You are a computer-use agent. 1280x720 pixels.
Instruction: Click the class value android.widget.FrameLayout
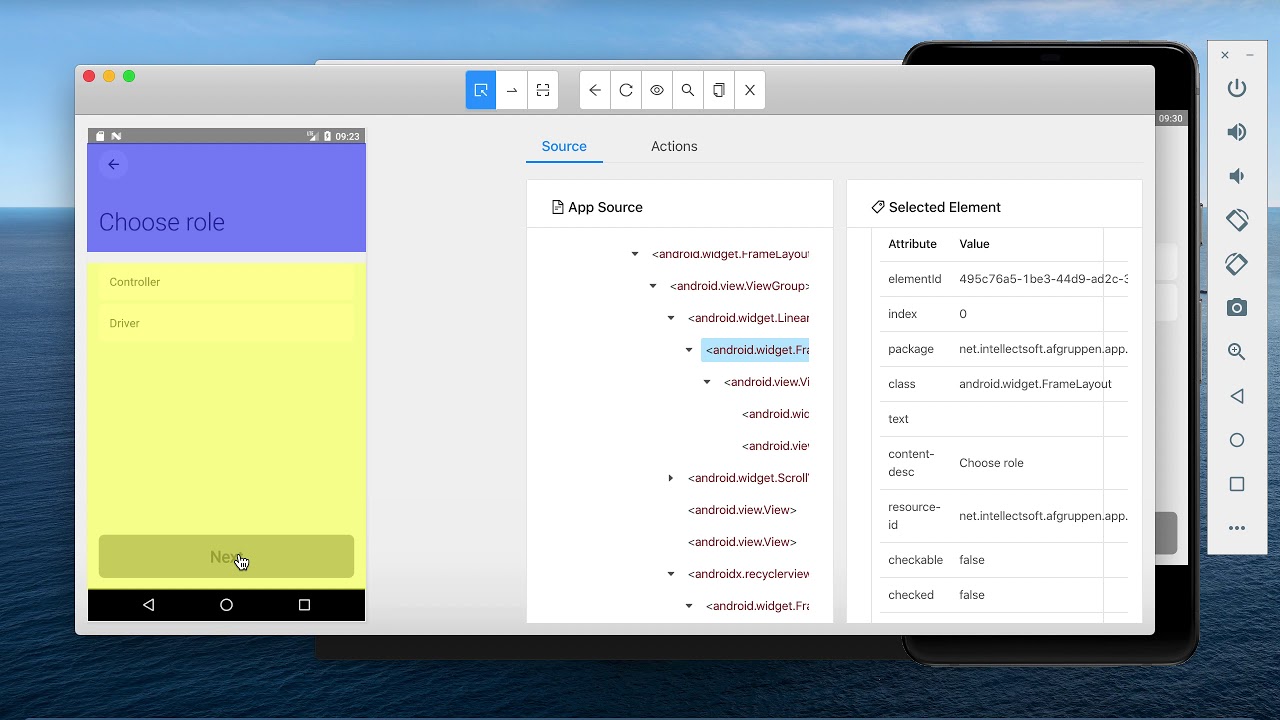[x=1035, y=384]
